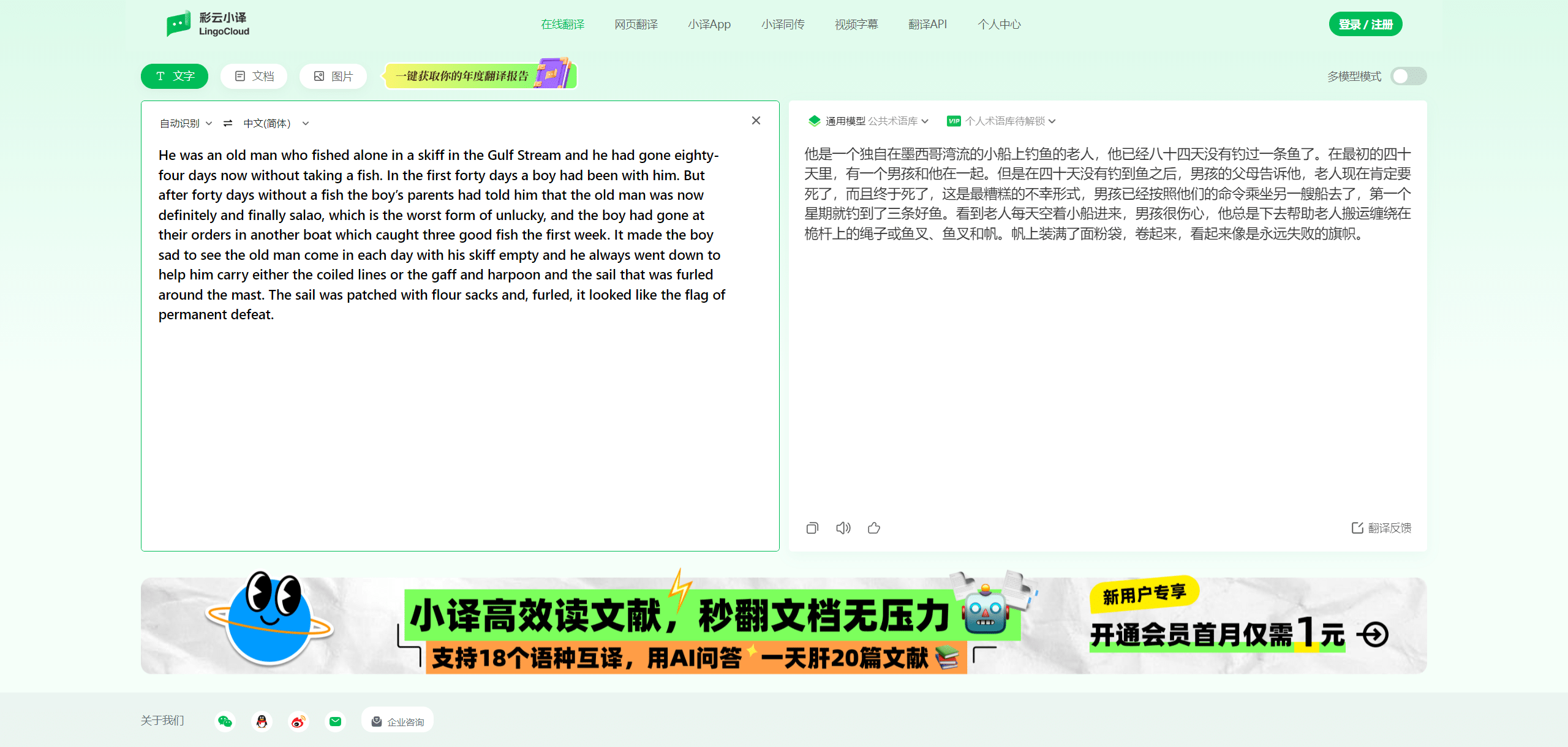Click the 登录 / 注册 button
The height and width of the screenshot is (747, 1568).
1365,25
